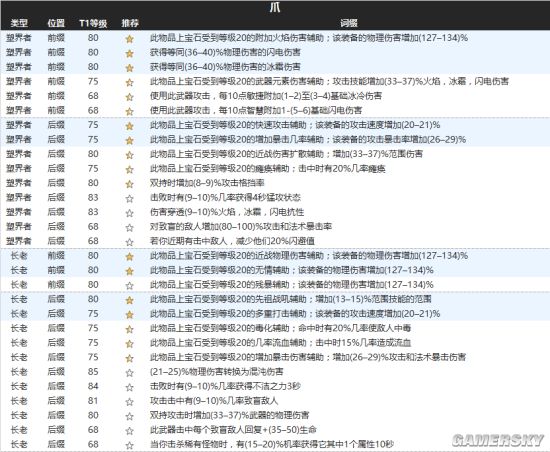Click the 位置 column header

click(56, 23)
